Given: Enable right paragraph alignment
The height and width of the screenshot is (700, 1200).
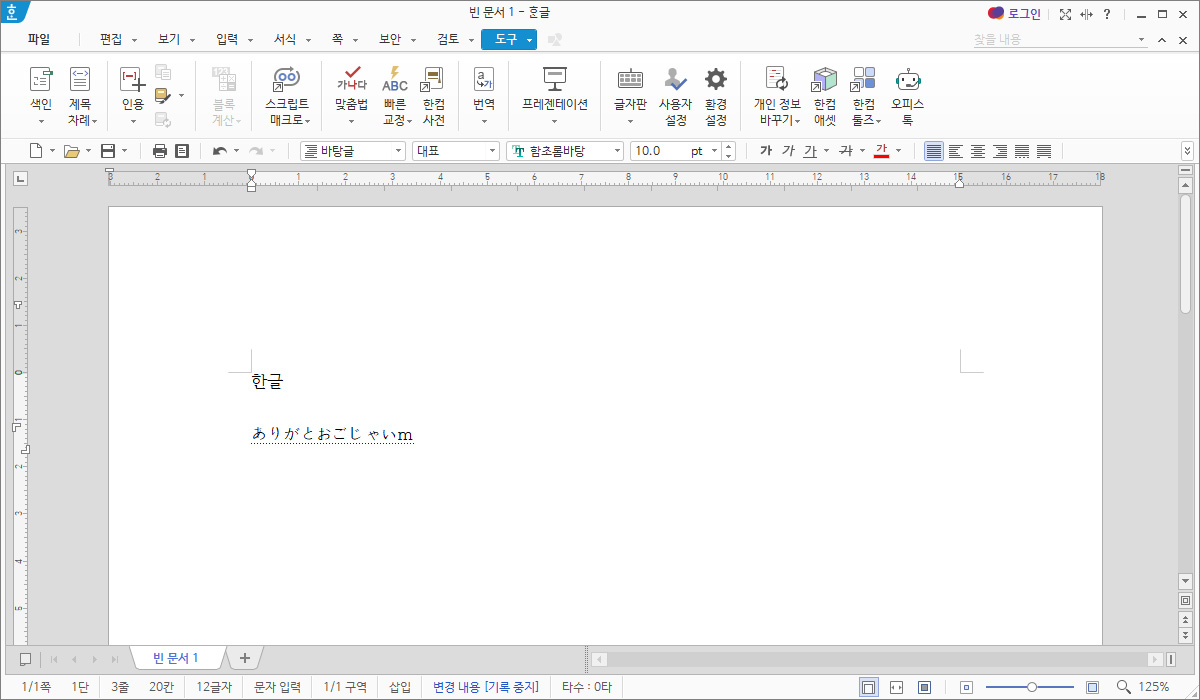Looking at the screenshot, I should point(999,151).
